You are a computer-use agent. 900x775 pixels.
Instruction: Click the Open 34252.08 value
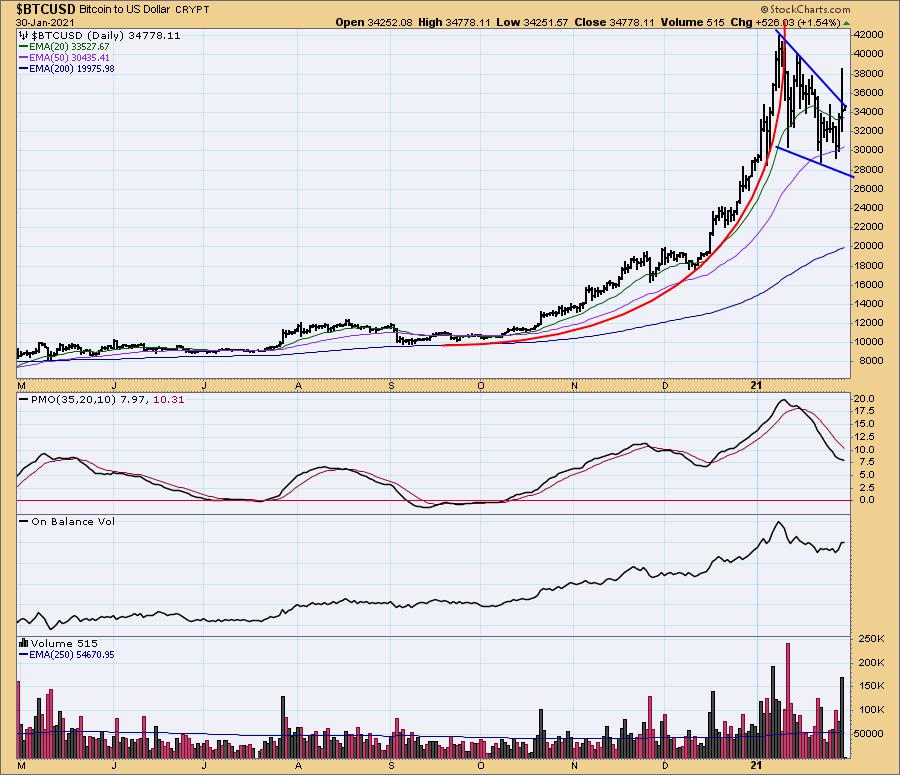[374, 22]
